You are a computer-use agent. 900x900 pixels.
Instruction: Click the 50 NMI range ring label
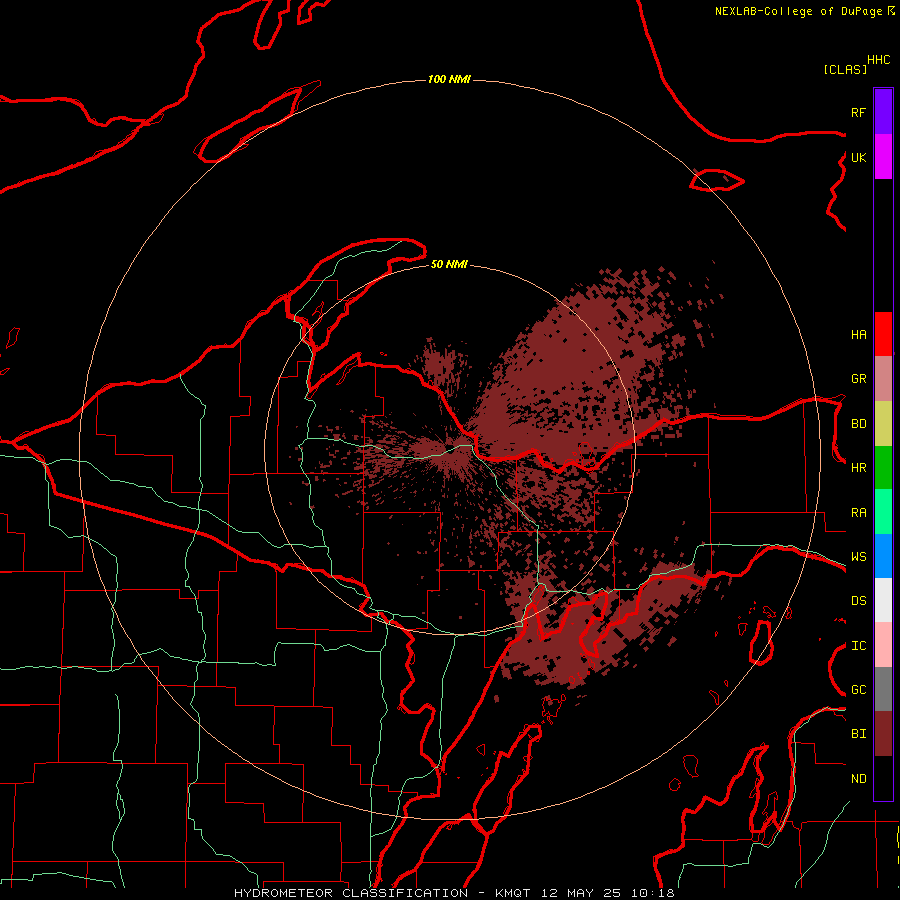[x=449, y=264]
